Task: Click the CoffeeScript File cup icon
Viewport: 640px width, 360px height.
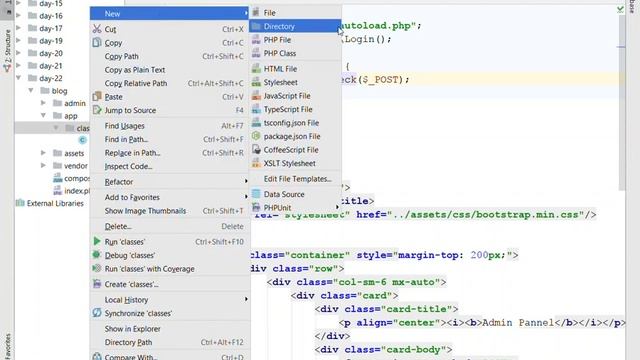Action: coord(256,149)
